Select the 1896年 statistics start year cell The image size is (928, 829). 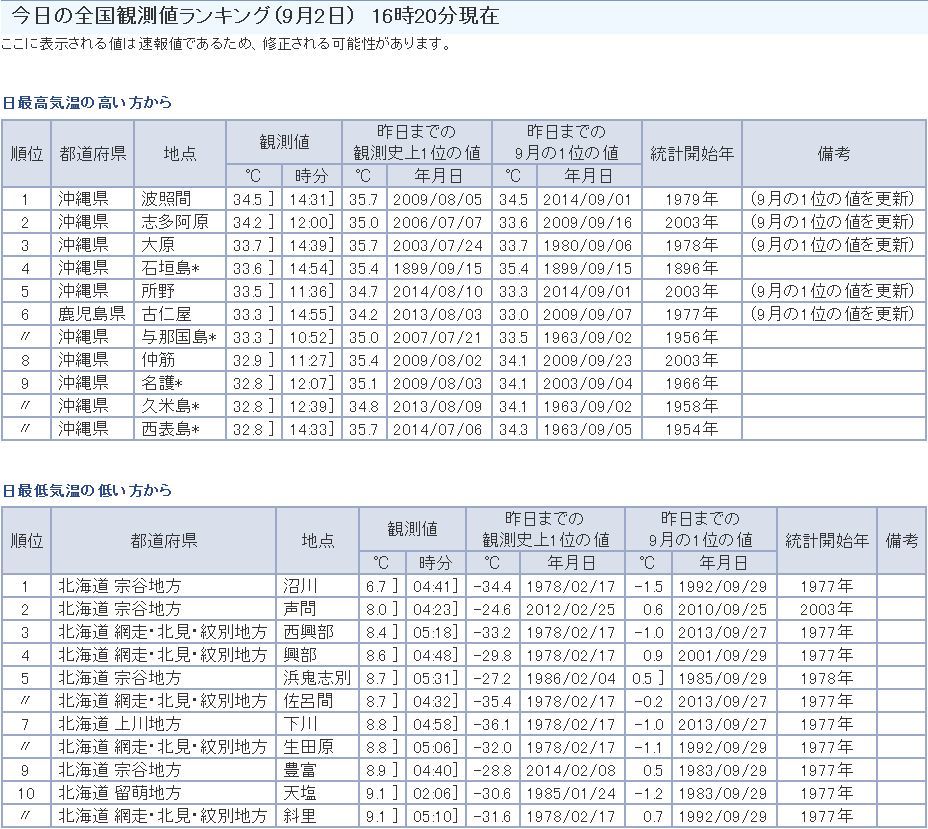click(691, 268)
